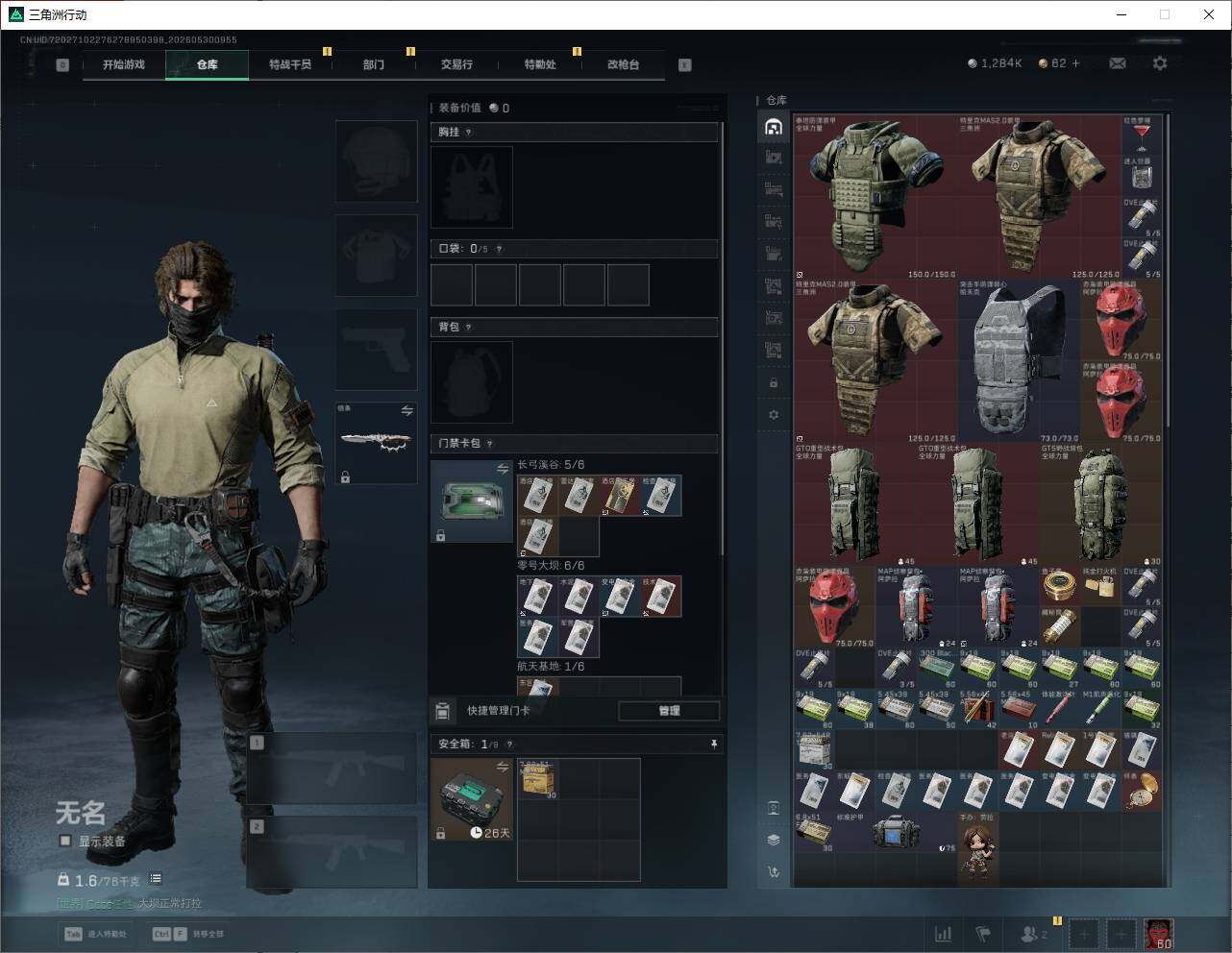Select the empty pistol equipment slot
The height and width of the screenshot is (953, 1232).
(377, 350)
